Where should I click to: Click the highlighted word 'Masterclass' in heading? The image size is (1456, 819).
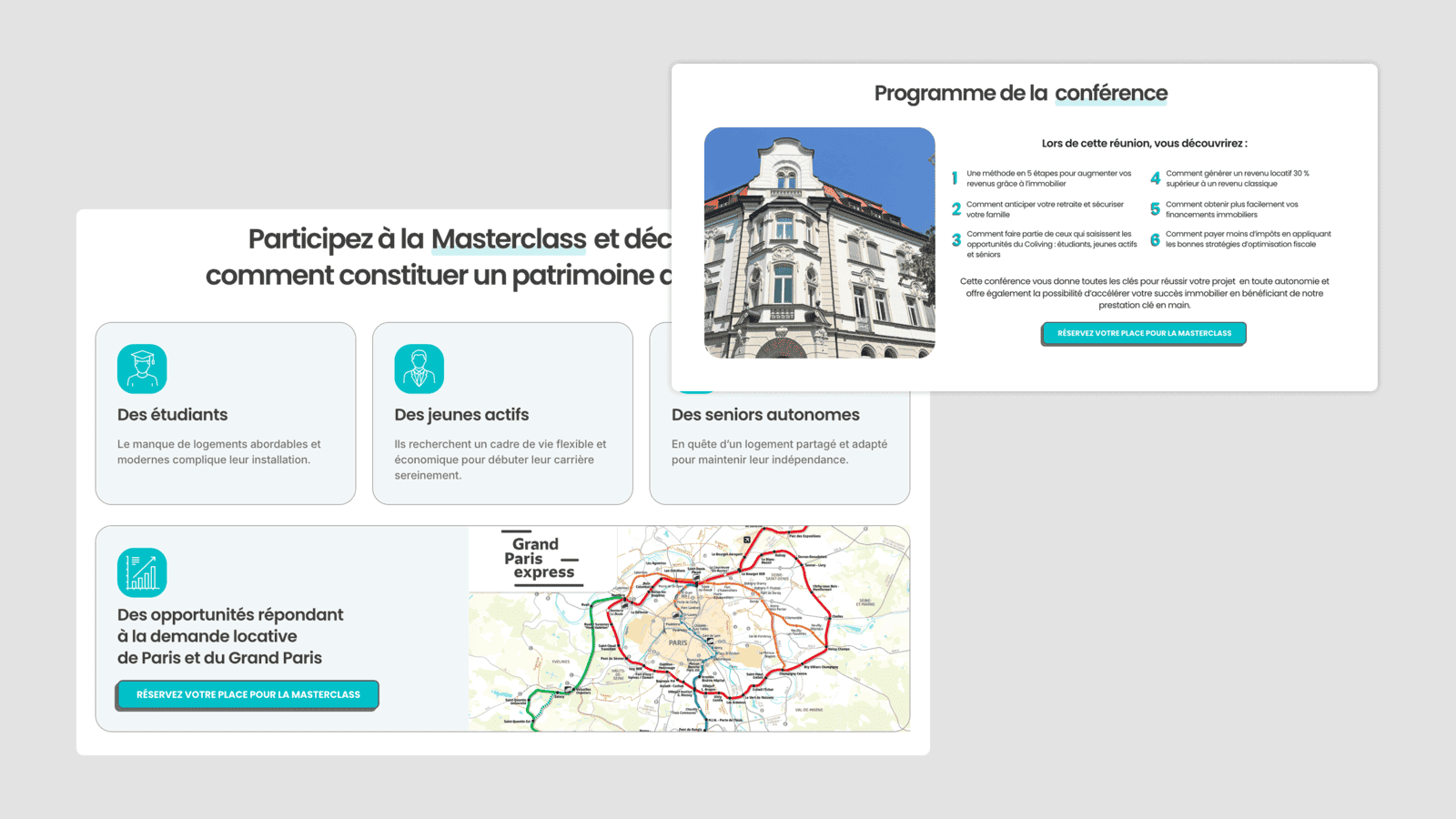(509, 239)
